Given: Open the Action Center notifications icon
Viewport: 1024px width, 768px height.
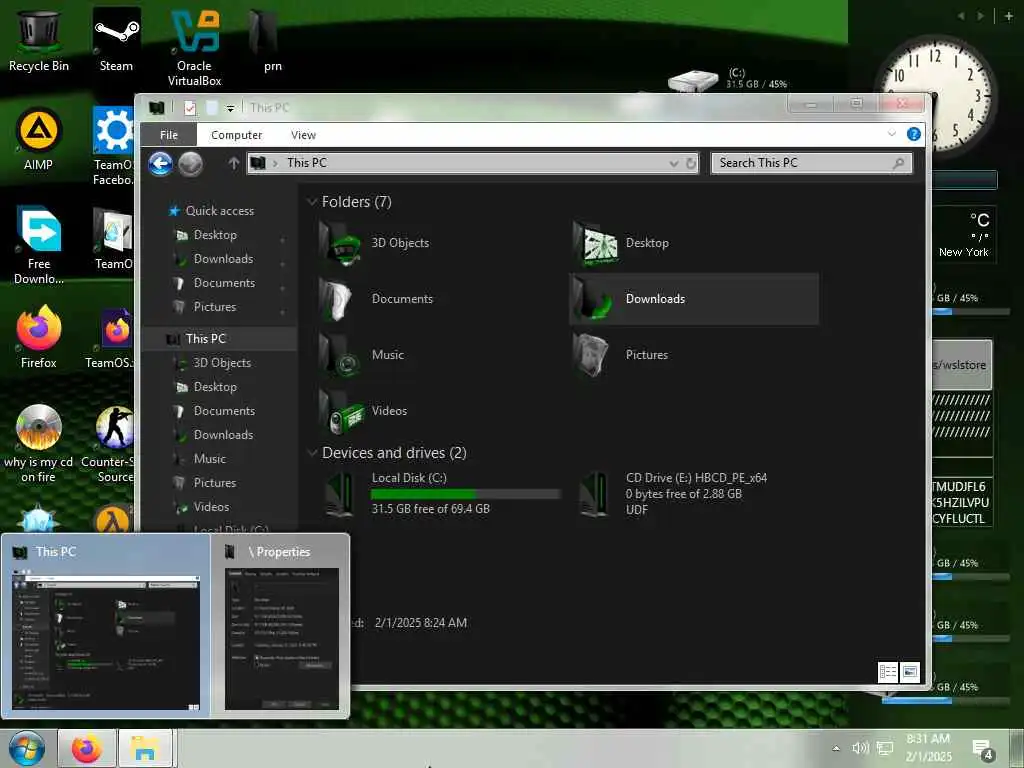Looking at the screenshot, I should (983, 750).
